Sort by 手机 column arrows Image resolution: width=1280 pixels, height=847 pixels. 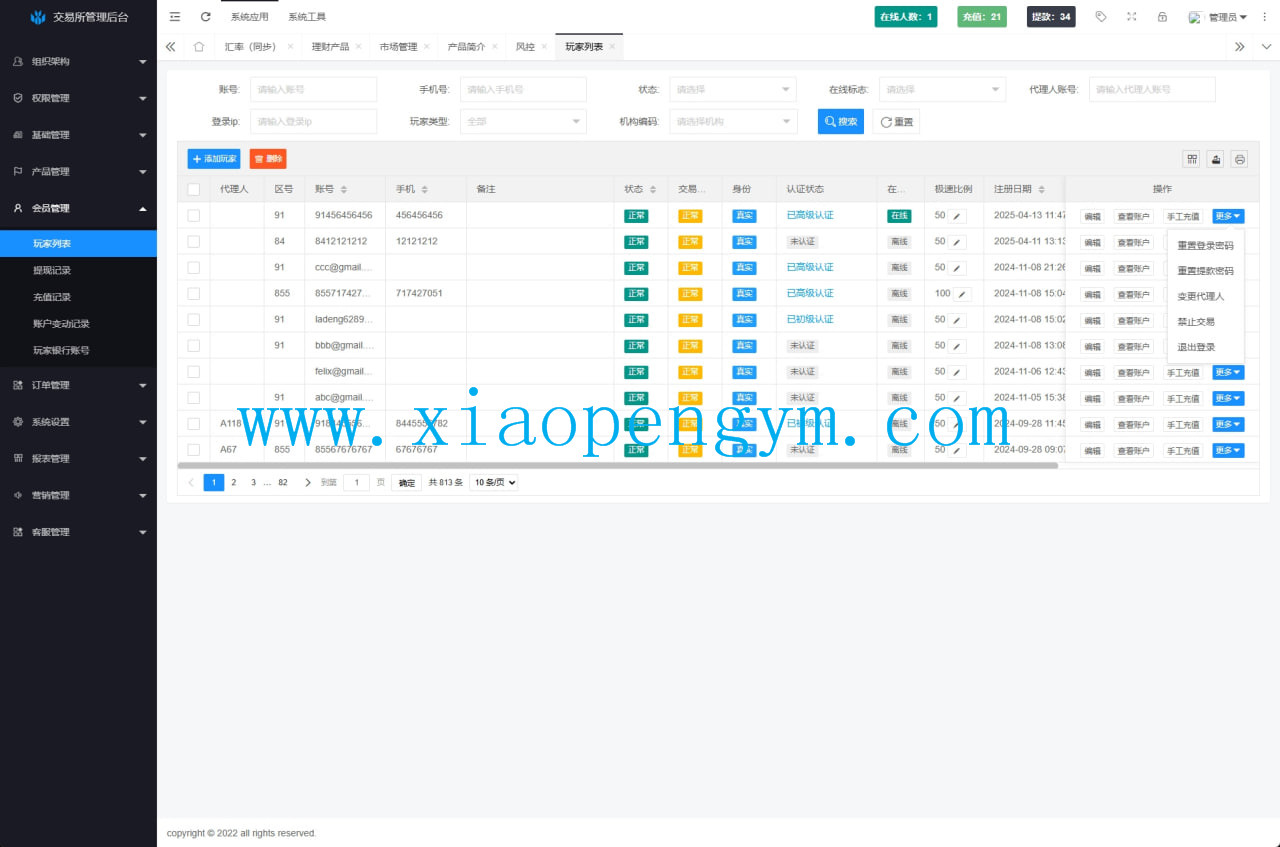tap(424, 189)
